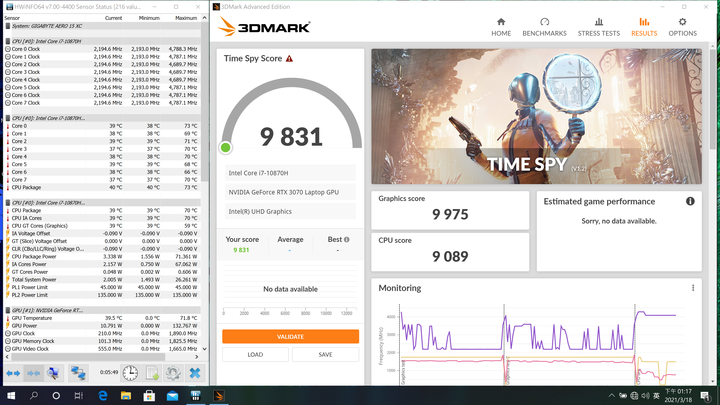Open the clock and date in the taskbar
Screen dimensions: 720x405
[679, 396]
